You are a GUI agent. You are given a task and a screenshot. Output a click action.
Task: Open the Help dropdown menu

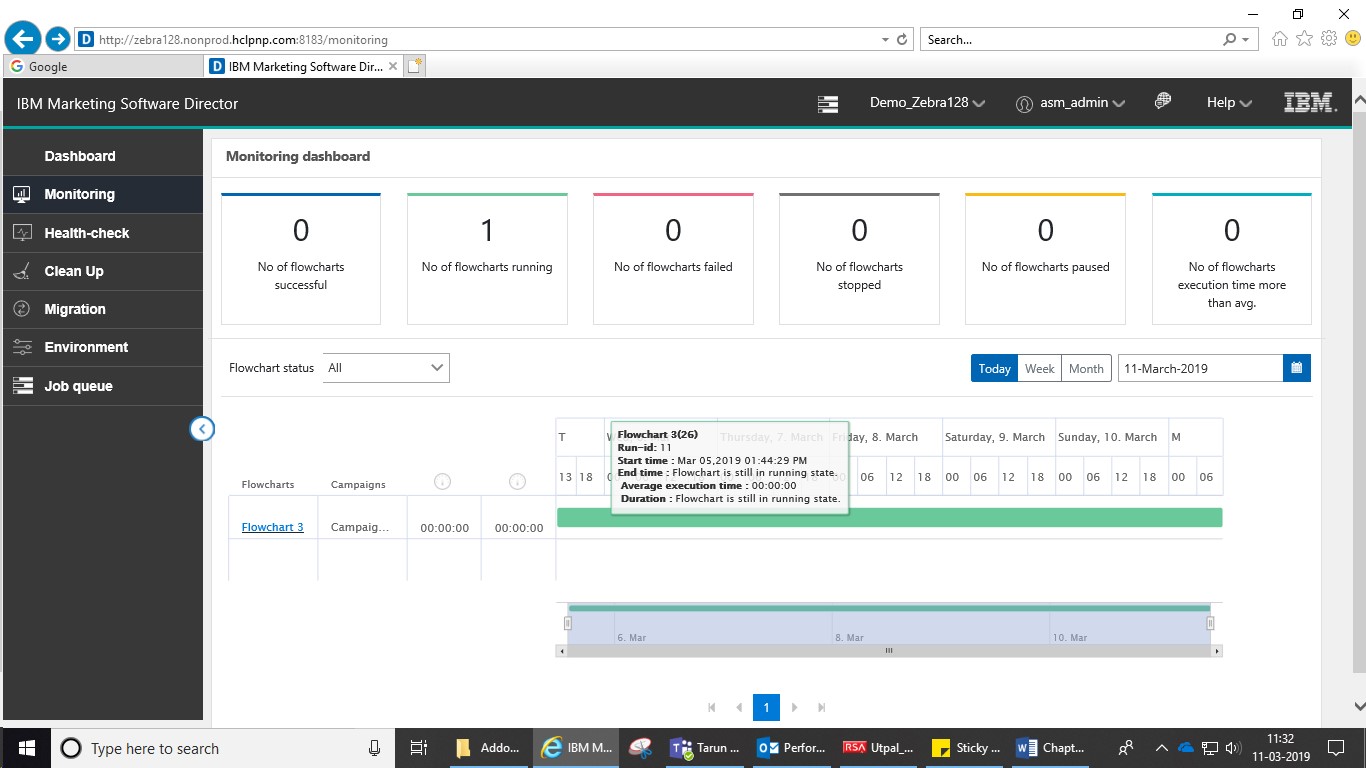(x=1229, y=102)
